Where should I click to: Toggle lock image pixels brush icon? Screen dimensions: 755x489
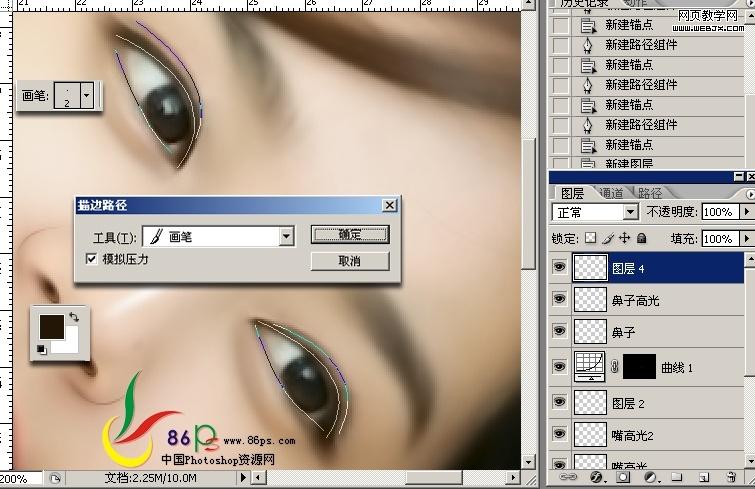tap(608, 238)
